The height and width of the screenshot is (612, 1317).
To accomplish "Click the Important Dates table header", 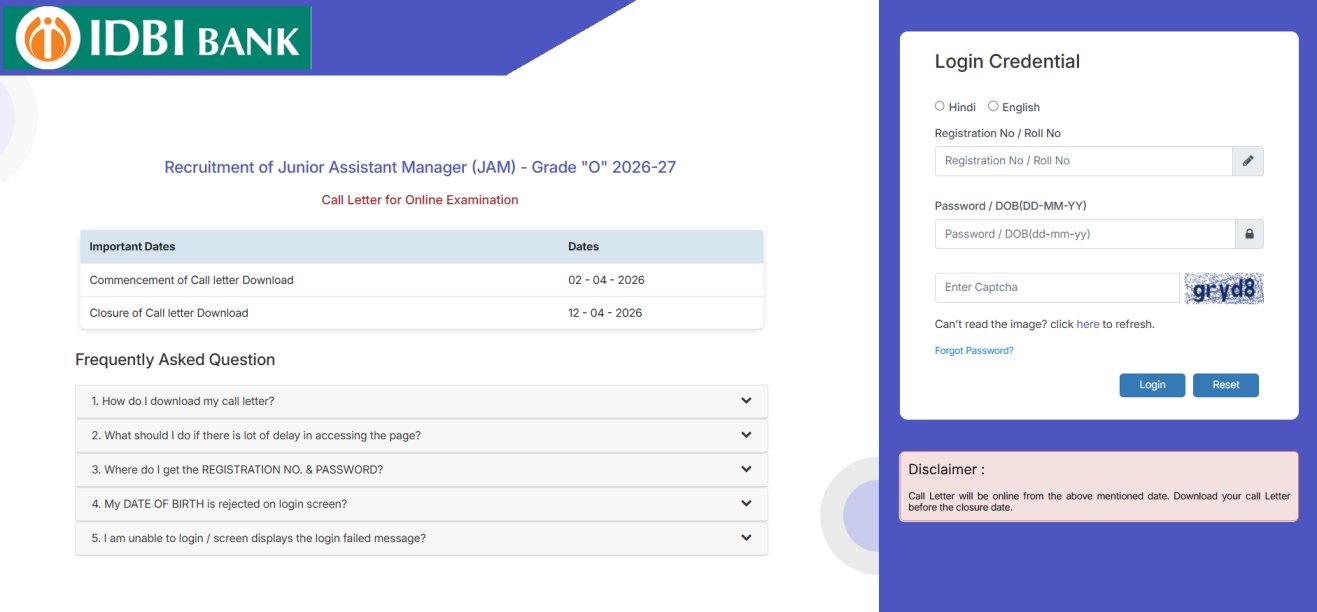I will pyautogui.click(x=130, y=246).
